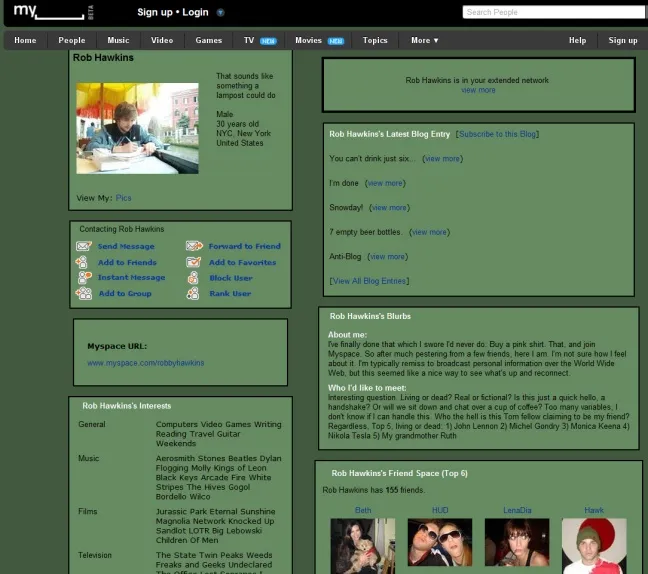Click the Pics link under View My

click(x=124, y=198)
